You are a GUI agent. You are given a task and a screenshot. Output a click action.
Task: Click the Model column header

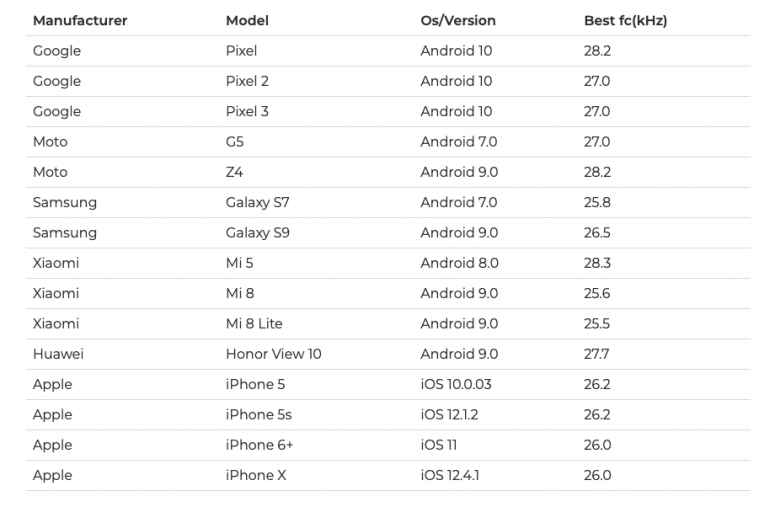click(x=247, y=20)
